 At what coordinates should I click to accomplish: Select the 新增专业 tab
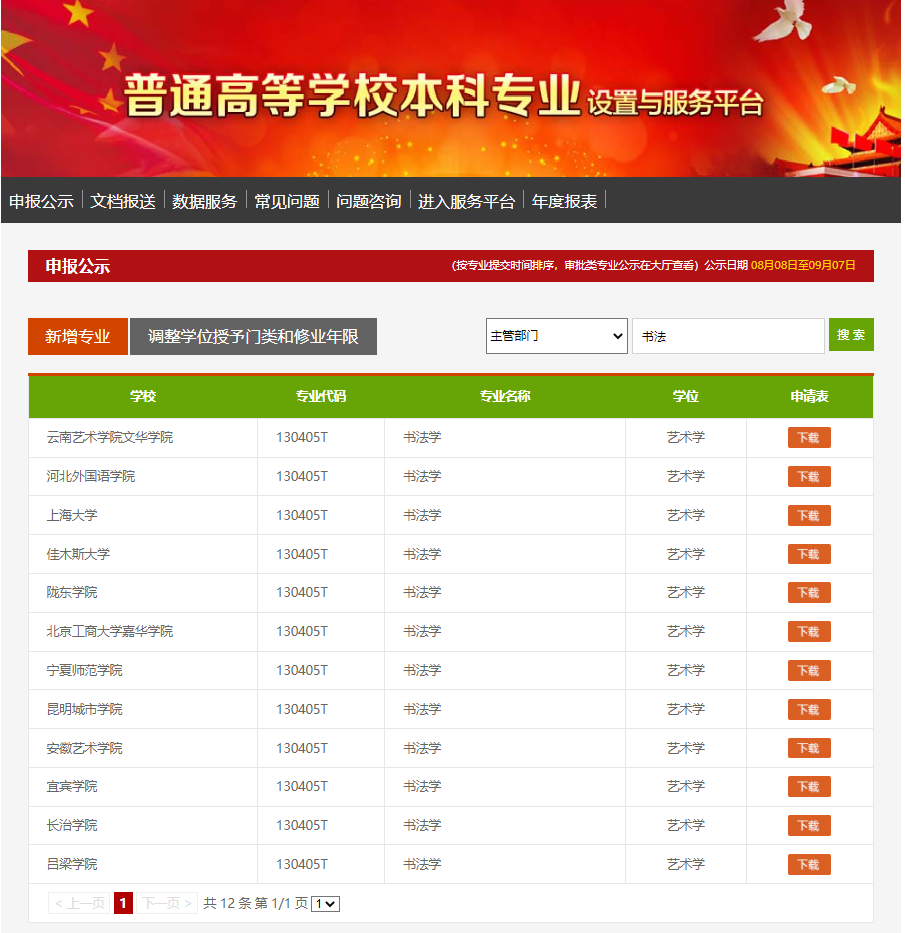pos(78,337)
